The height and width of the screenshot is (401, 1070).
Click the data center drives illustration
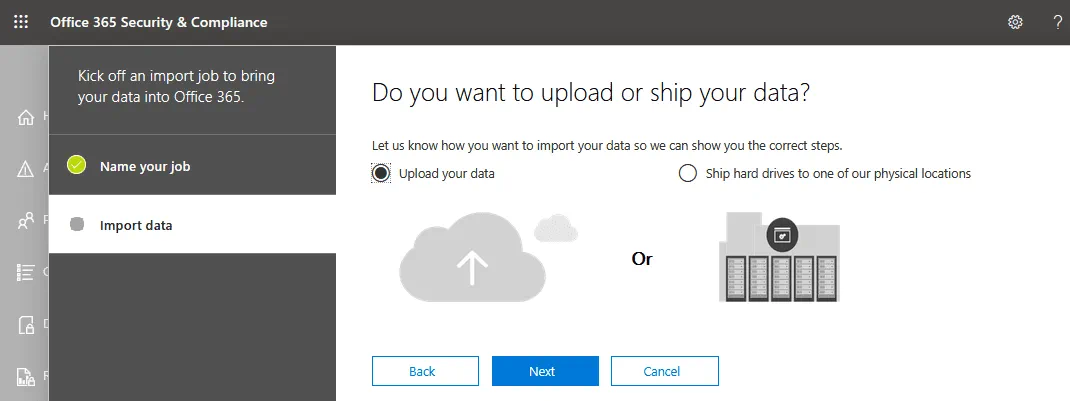779,260
